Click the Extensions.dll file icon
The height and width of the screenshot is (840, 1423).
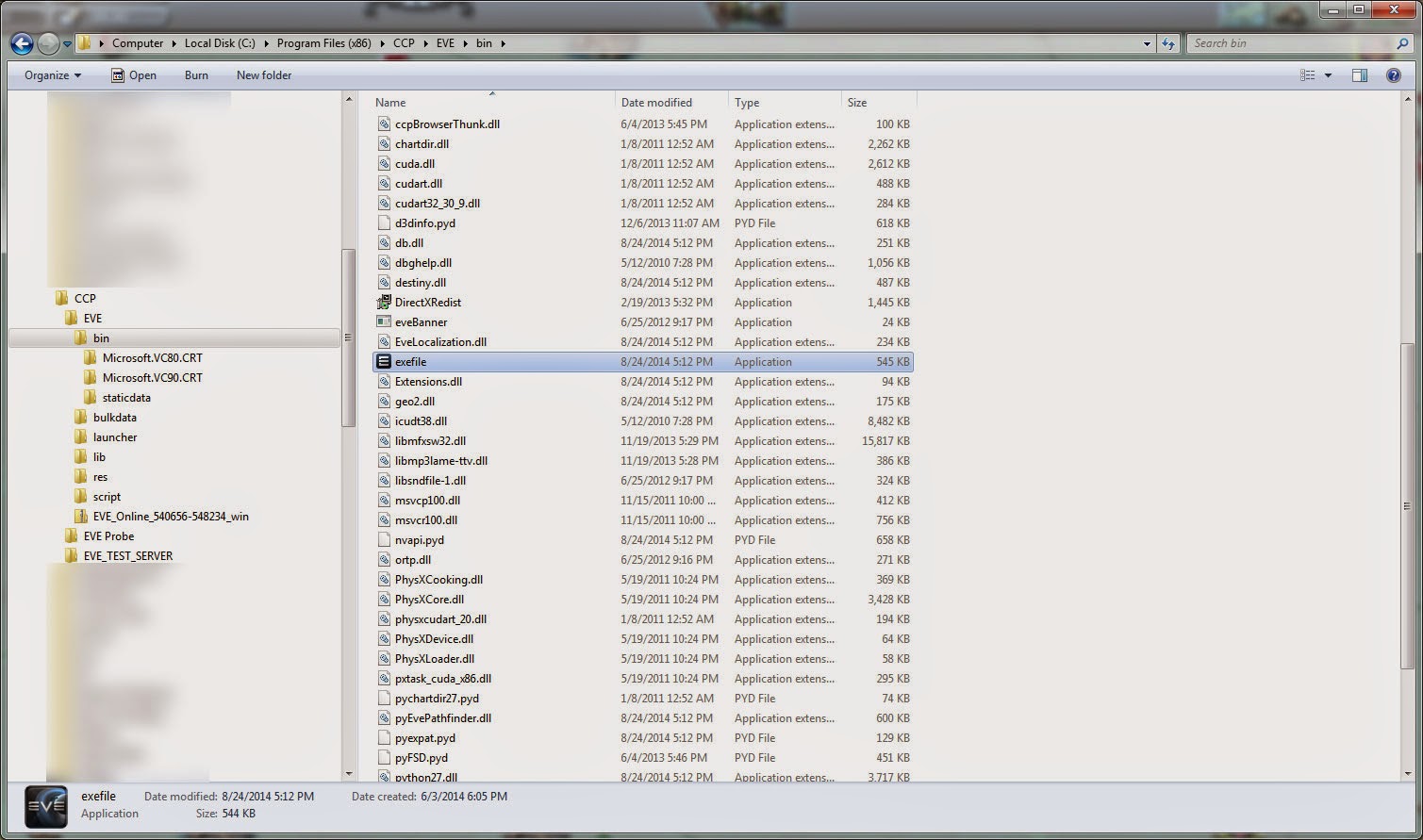coord(384,382)
